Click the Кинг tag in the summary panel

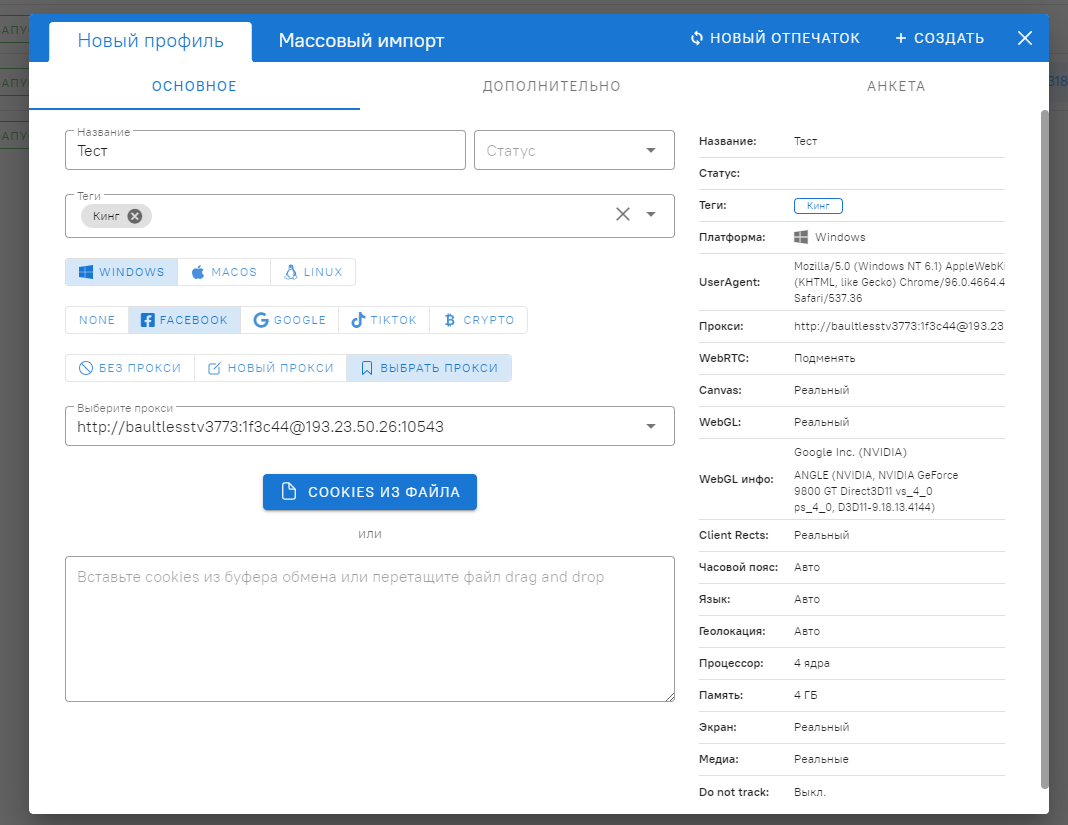(818, 206)
